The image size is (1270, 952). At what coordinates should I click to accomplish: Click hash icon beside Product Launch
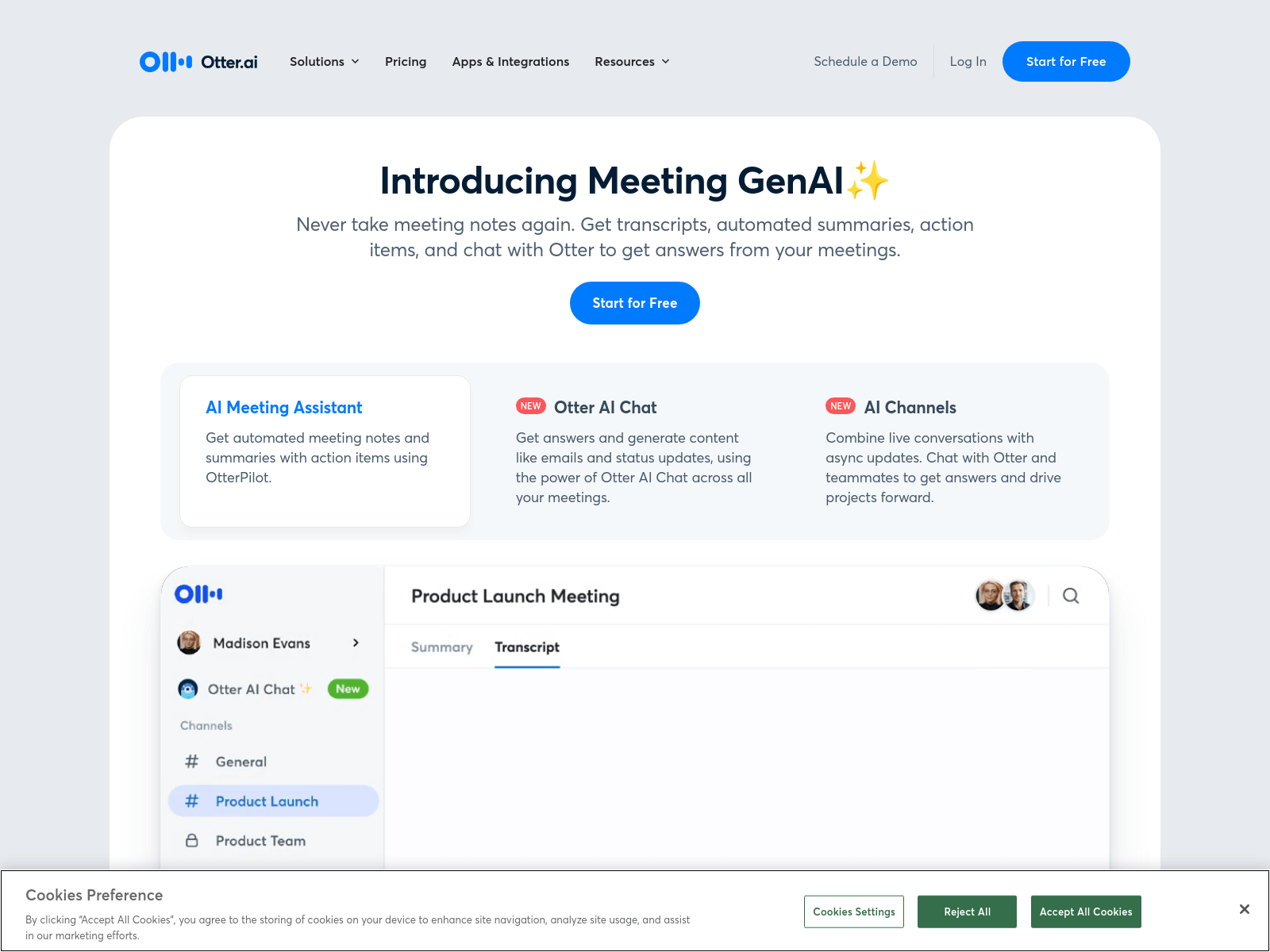(191, 801)
